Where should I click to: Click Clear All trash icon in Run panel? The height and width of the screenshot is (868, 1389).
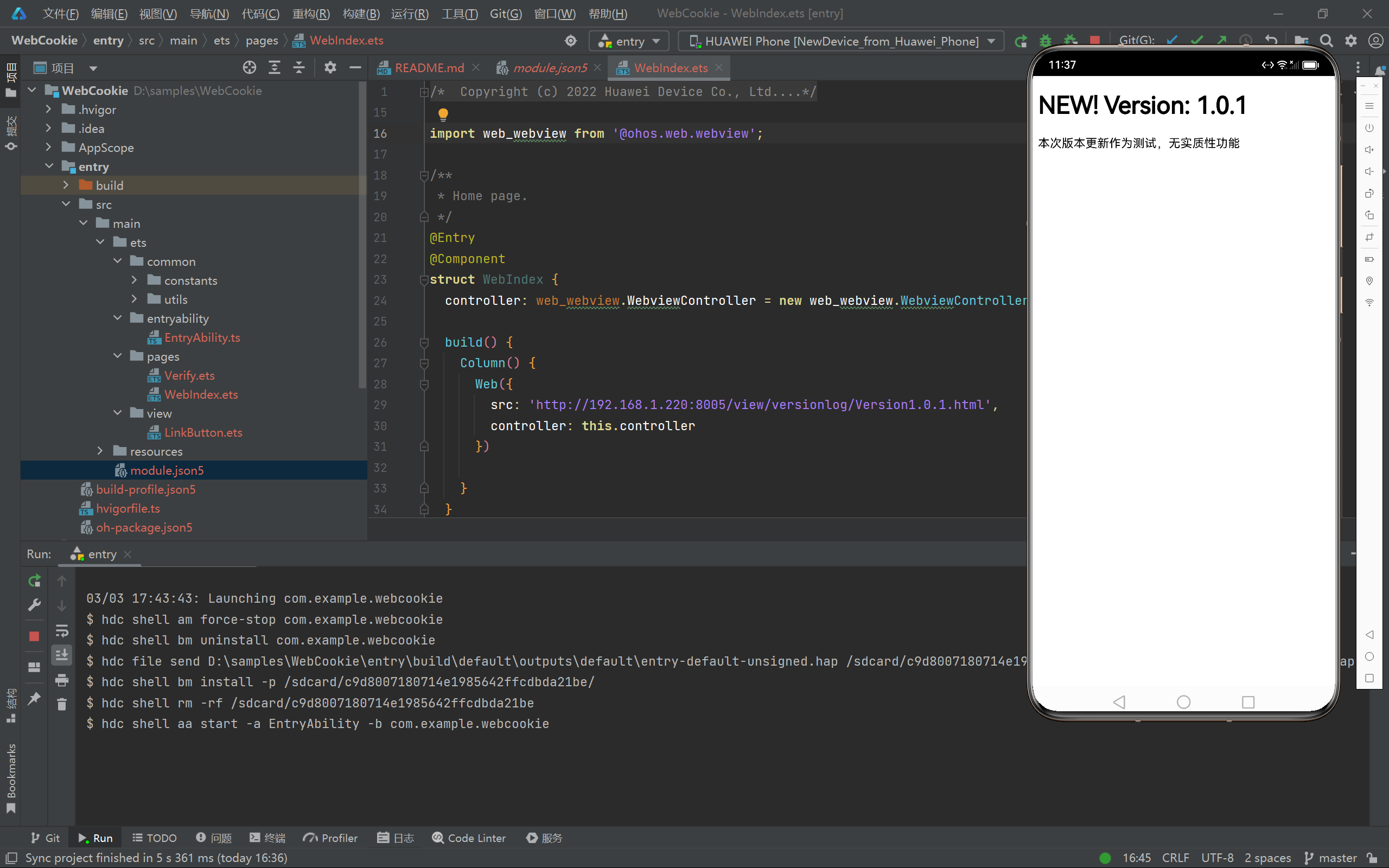pyautogui.click(x=62, y=704)
